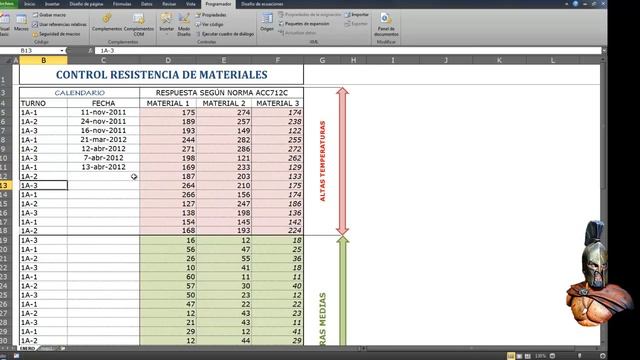This screenshot has height=360, width=640.
Task: Open the Diseño de página tab
Action: [x=86, y=4]
